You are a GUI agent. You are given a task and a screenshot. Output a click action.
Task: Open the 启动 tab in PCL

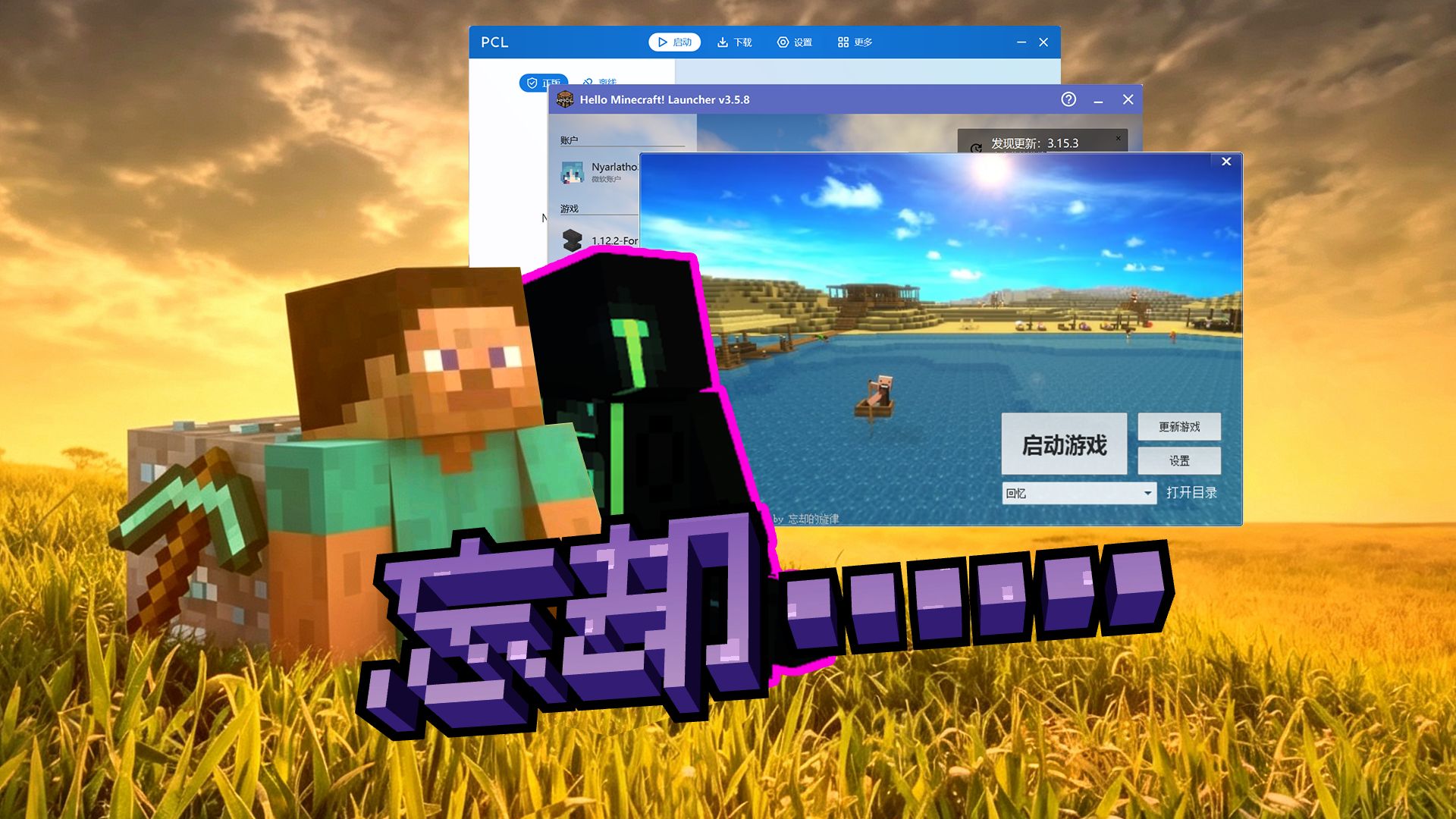tap(675, 42)
